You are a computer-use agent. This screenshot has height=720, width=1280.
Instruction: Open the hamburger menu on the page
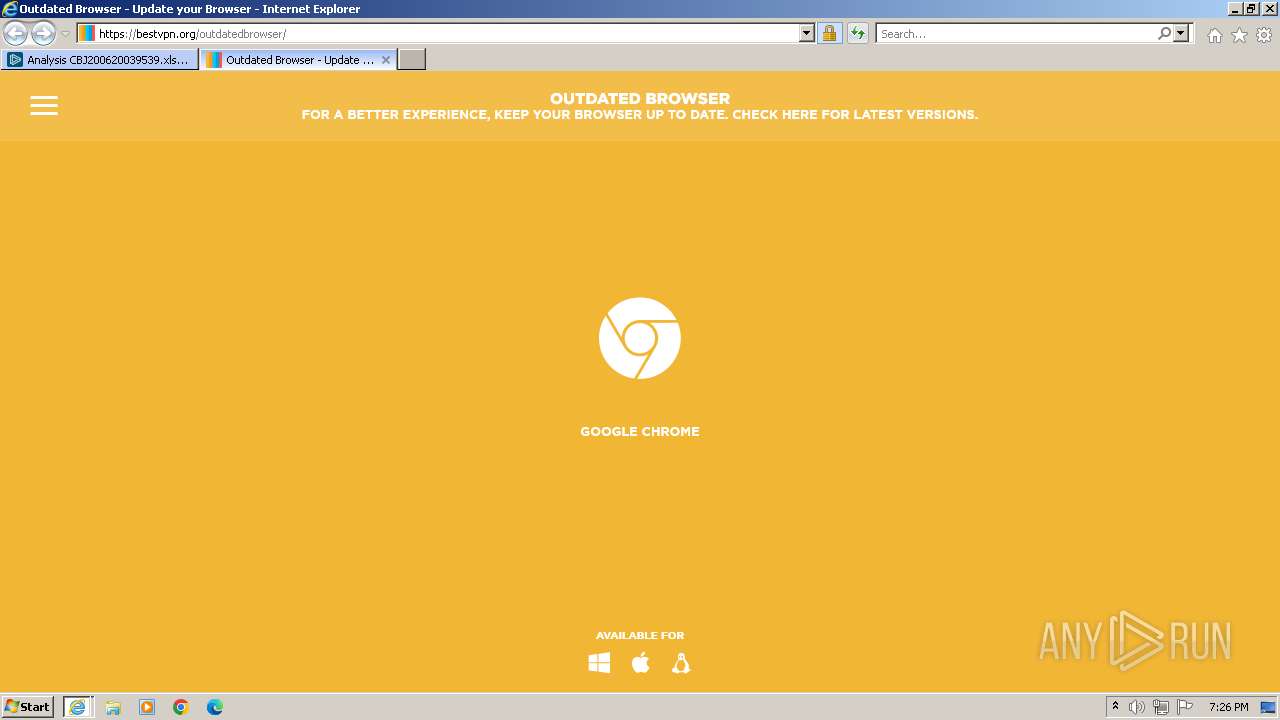tap(44, 106)
